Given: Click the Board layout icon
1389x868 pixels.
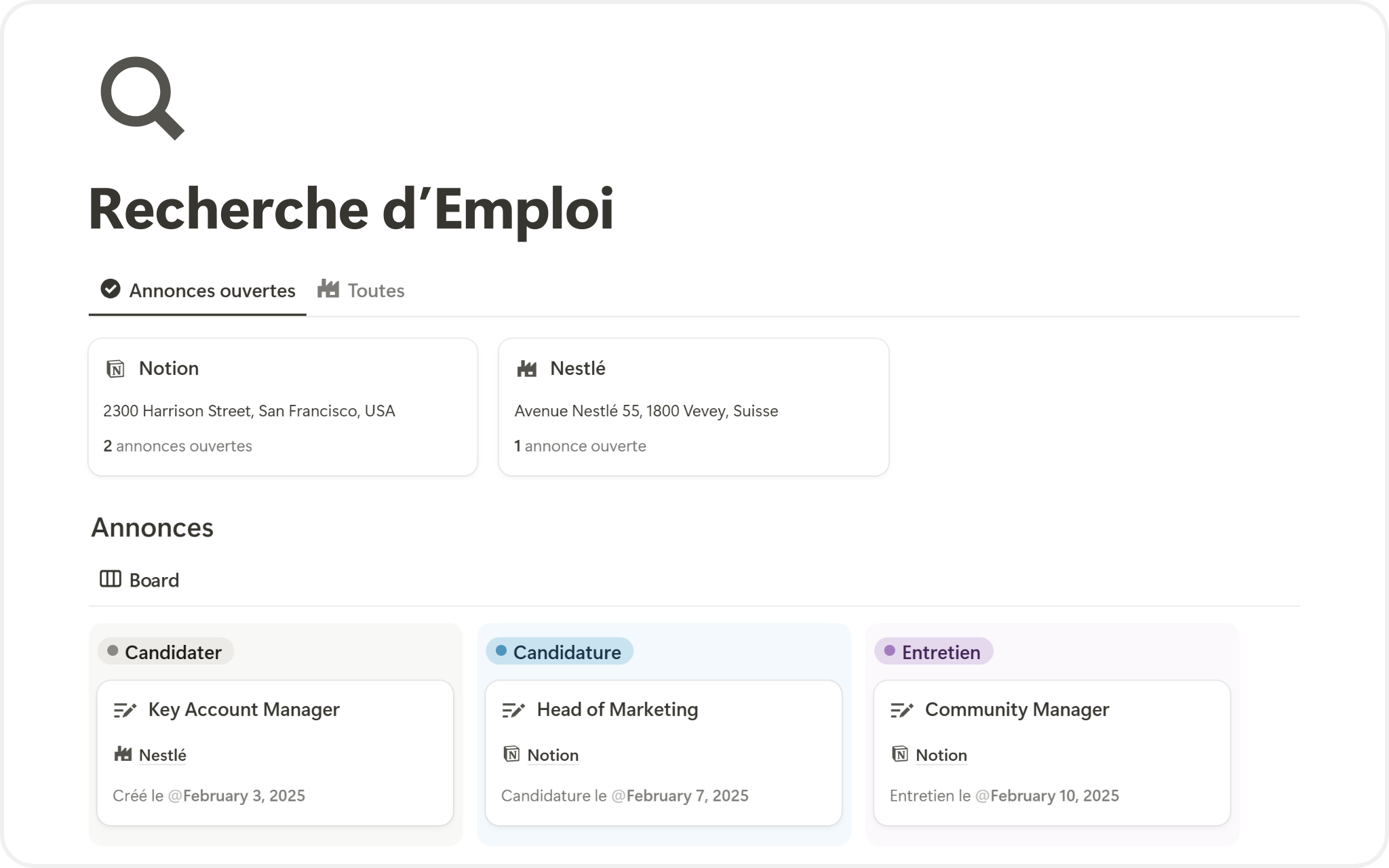Looking at the screenshot, I should pyautogui.click(x=110, y=579).
